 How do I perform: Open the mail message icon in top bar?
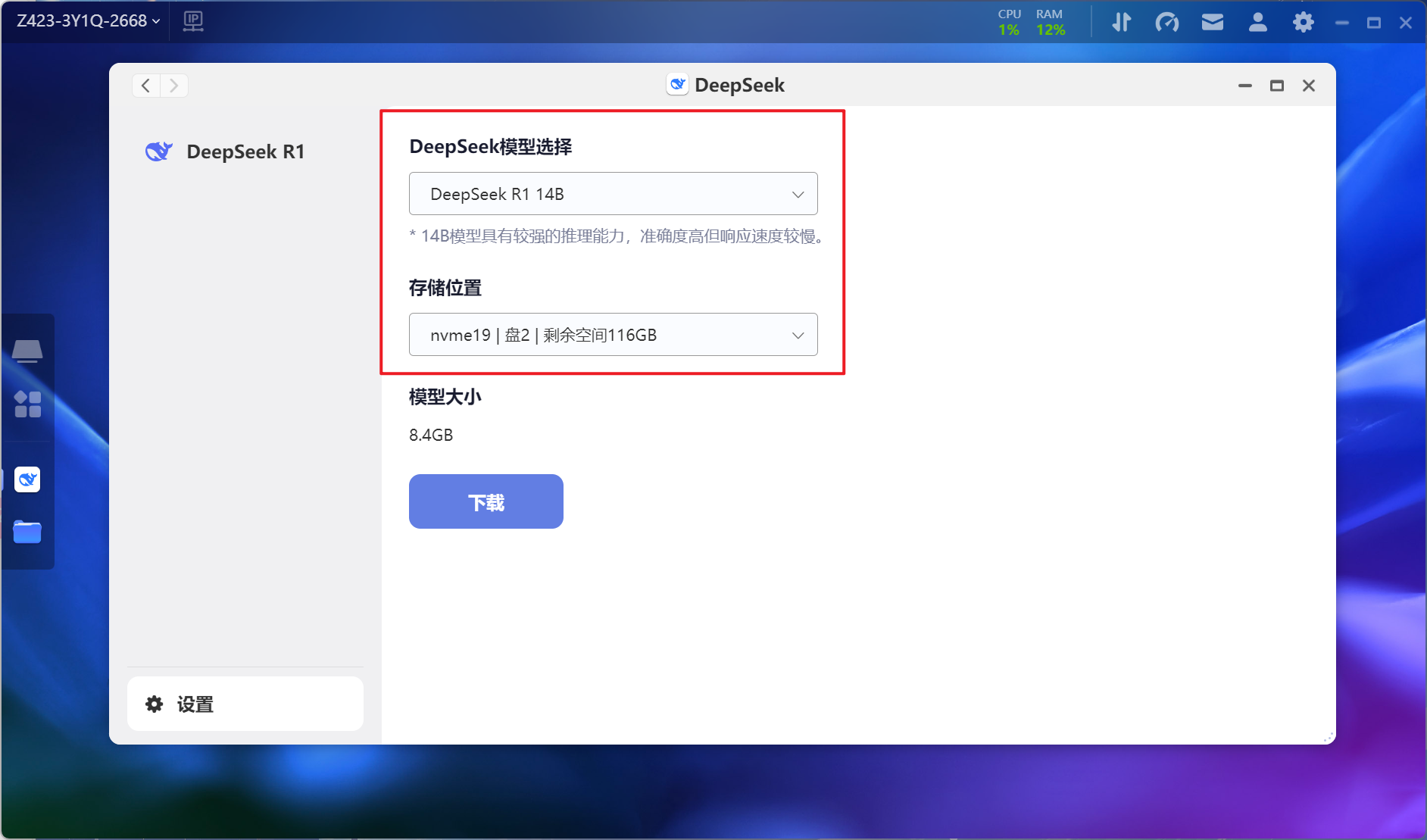(1213, 22)
